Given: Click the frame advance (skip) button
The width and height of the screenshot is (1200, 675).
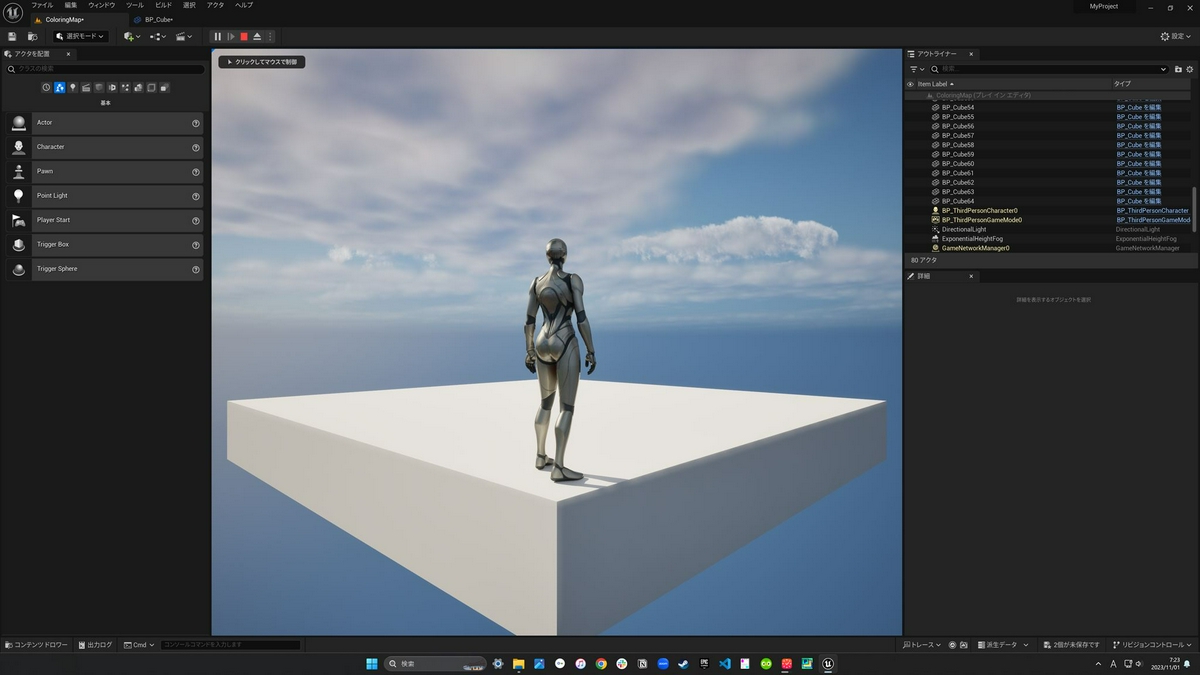Looking at the screenshot, I should coord(231,36).
